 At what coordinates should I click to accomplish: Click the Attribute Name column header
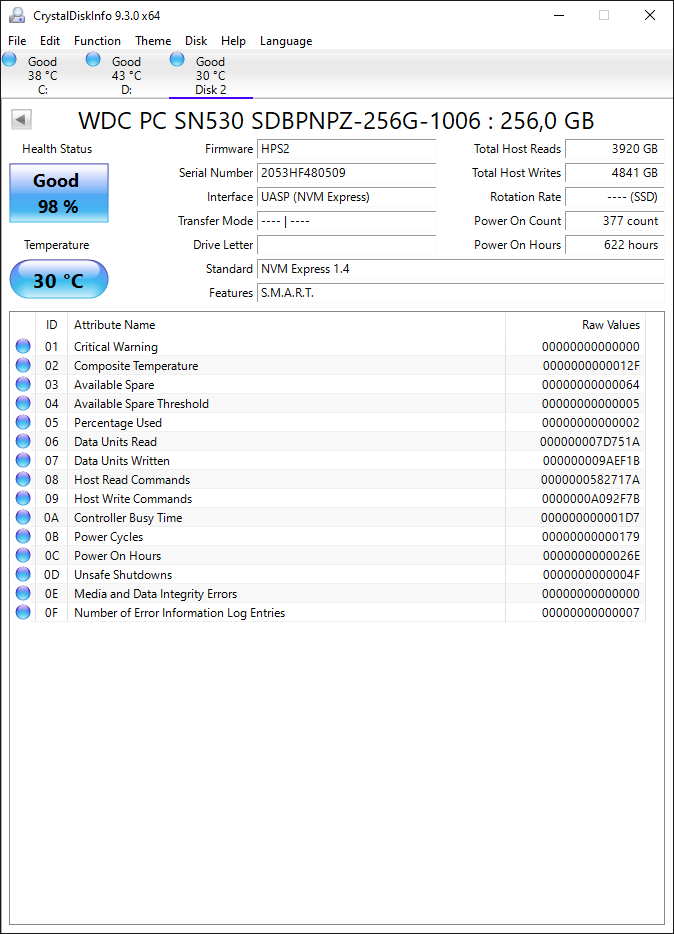[286, 325]
